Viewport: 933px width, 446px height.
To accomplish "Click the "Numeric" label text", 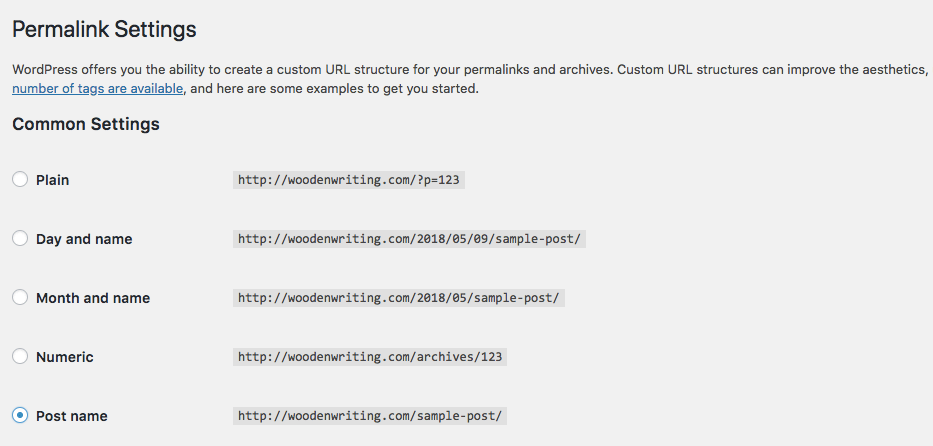I will 64,357.
